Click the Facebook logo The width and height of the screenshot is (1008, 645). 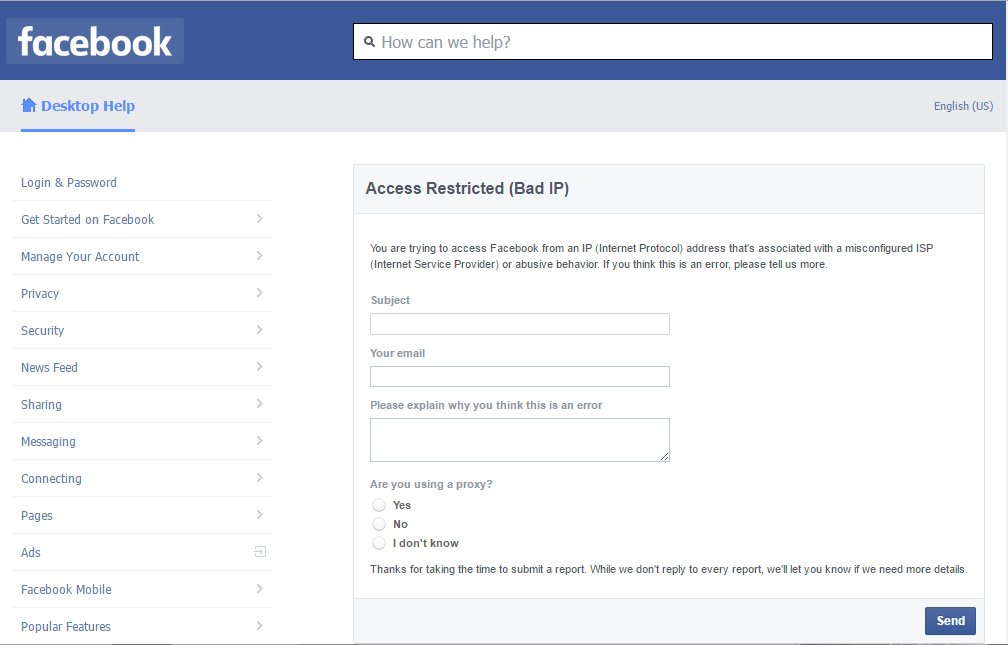pyautogui.click(x=94, y=41)
